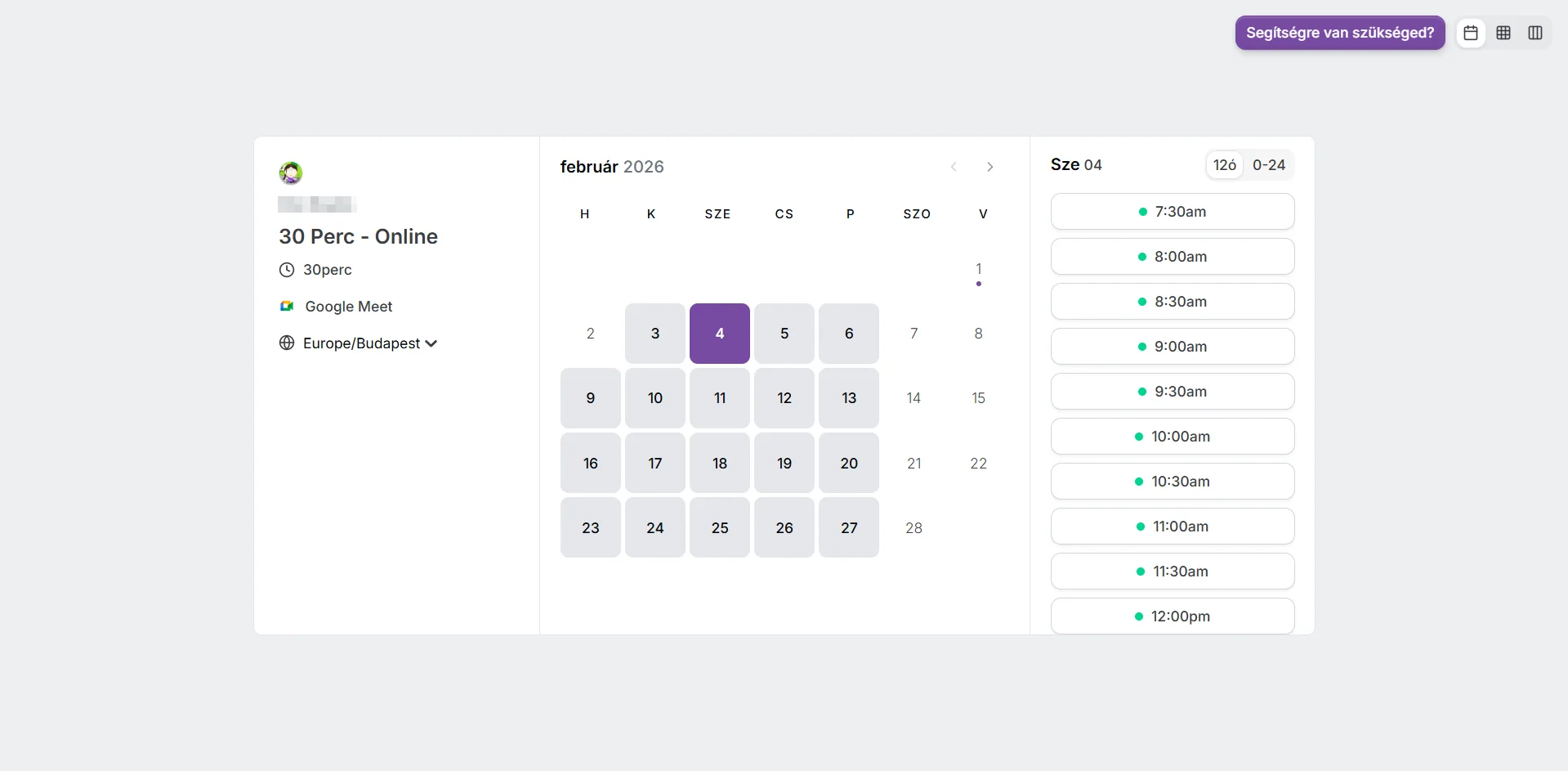
Task: Toggle 12ó time format
Action: point(1225,165)
